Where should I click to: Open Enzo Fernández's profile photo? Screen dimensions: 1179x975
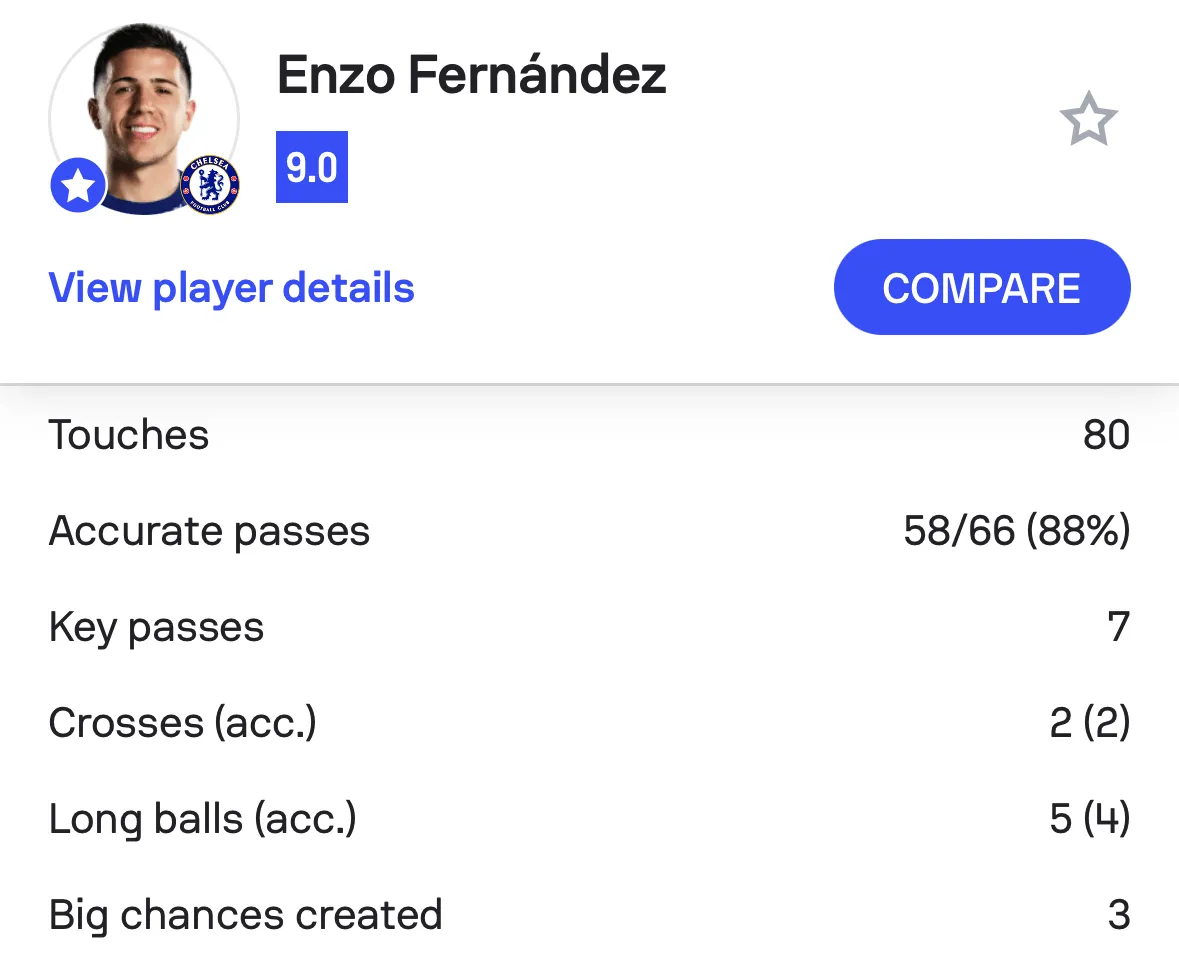144,119
